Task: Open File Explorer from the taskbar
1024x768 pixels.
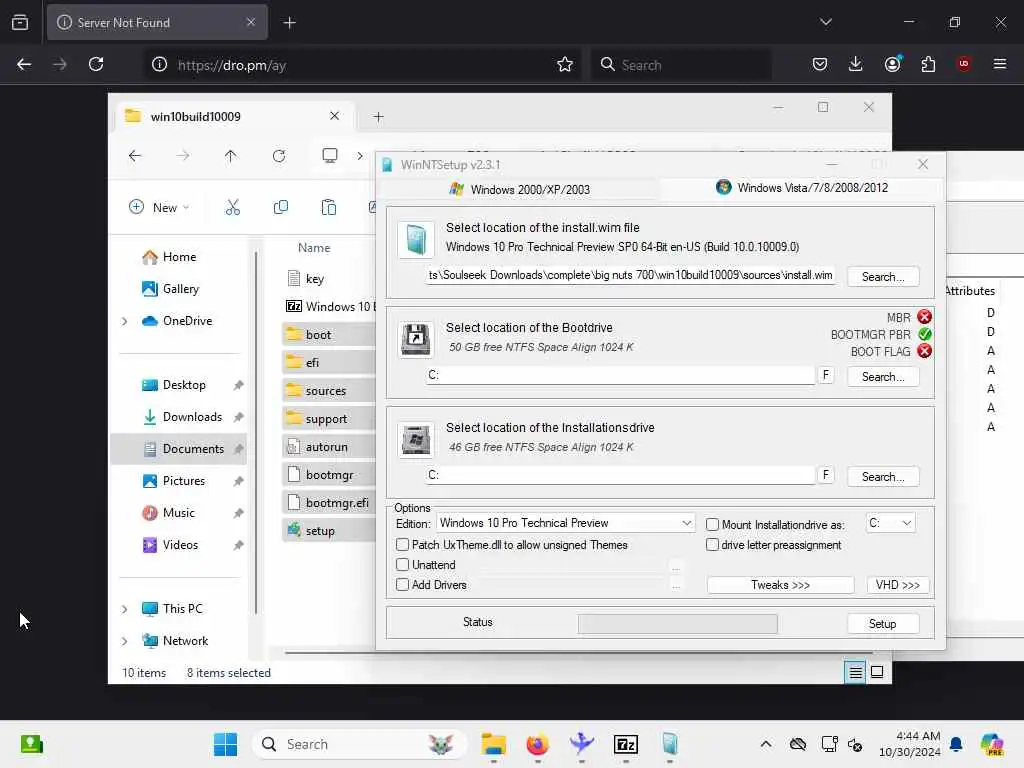Action: click(x=493, y=744)
